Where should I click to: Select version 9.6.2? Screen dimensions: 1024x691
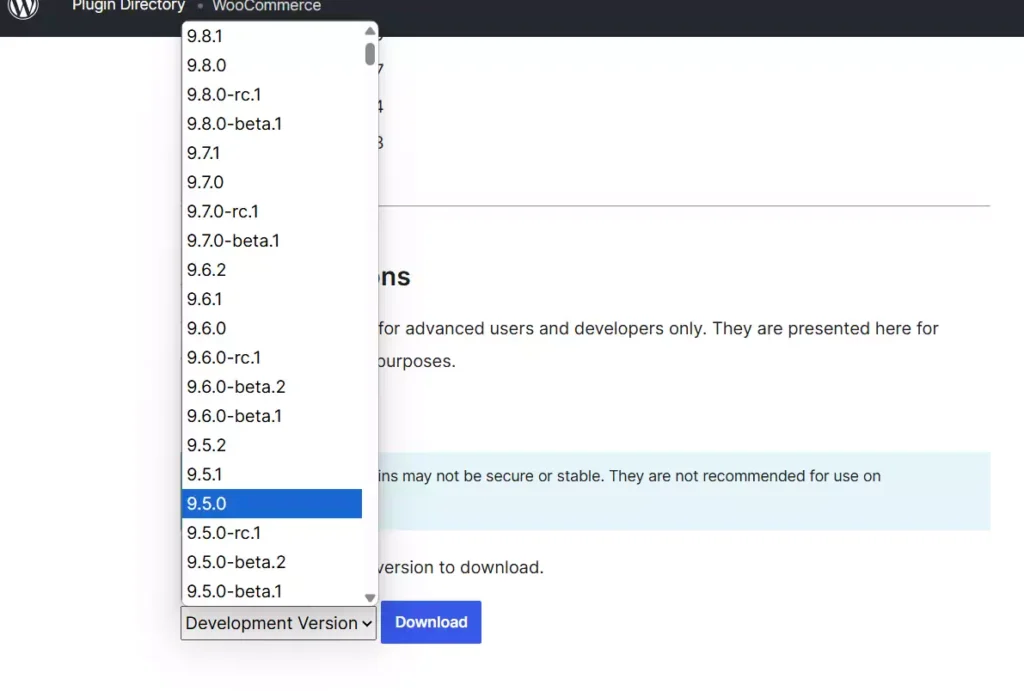pos(272,270)
